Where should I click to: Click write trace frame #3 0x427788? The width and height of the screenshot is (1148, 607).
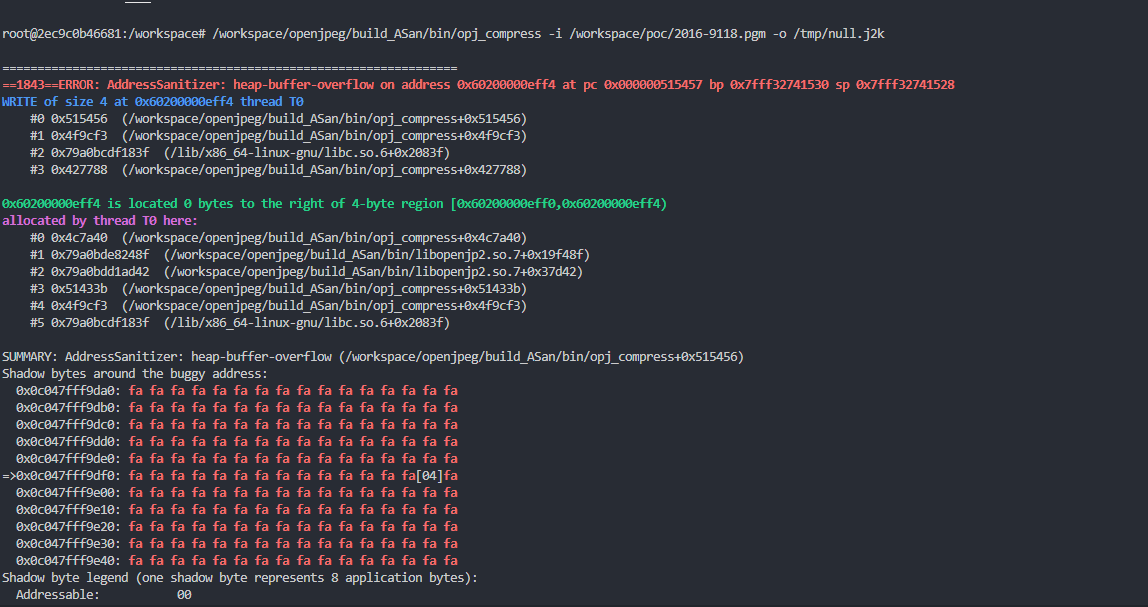point(278,170)
